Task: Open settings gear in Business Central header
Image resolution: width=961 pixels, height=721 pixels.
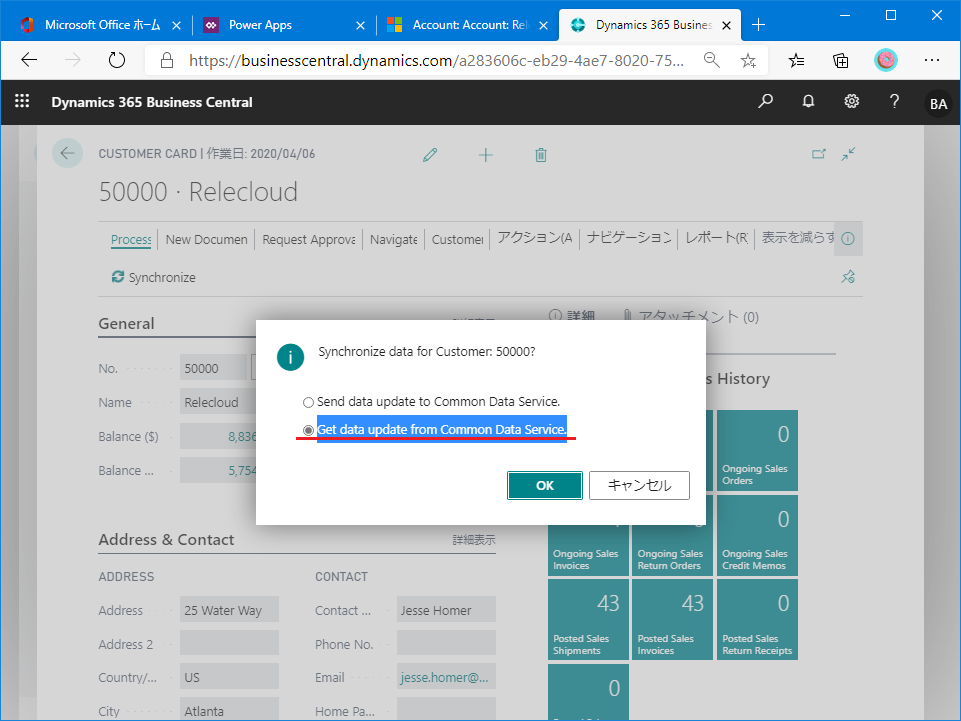Action: click(851, 102)
